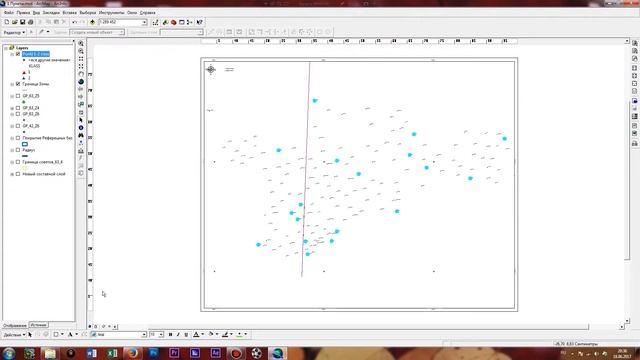
Task: Open the Окна menu
Action: 132,13
